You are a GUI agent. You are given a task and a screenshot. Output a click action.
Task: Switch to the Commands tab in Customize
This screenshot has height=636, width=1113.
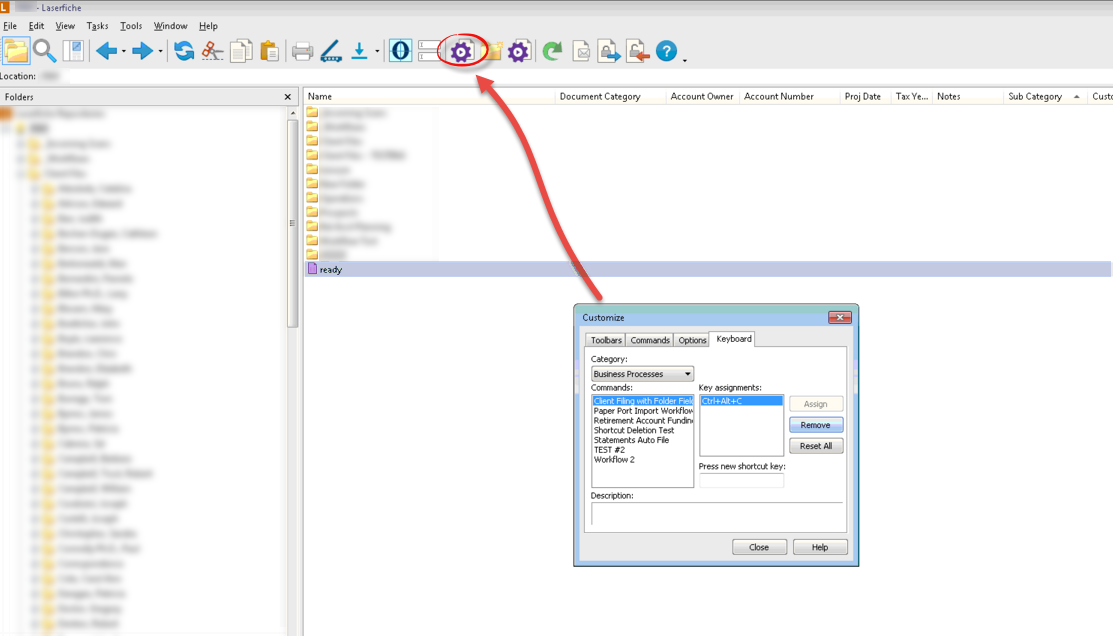(x=650, y=340)
